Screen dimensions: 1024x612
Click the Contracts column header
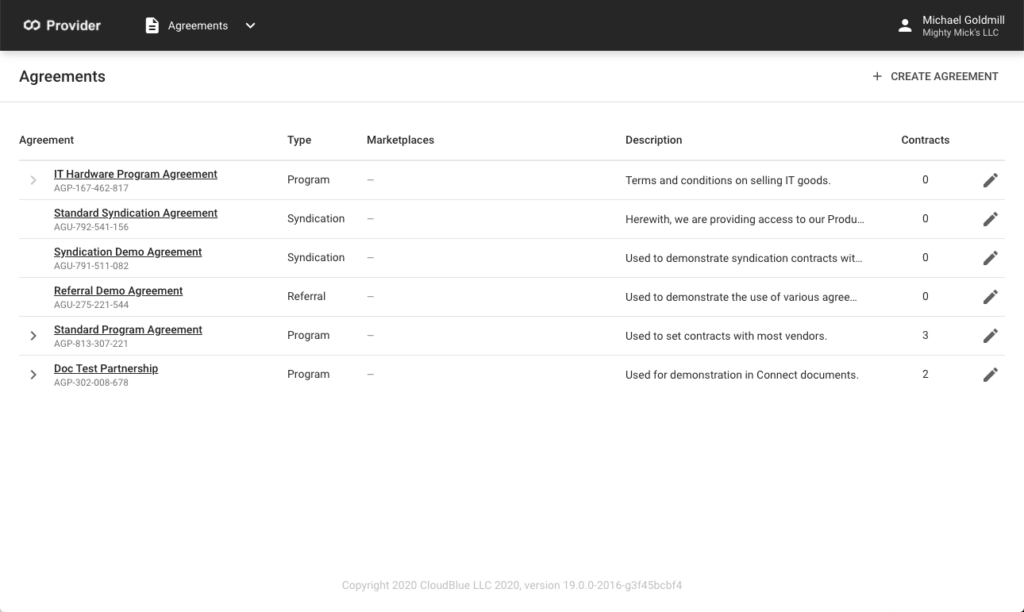[925, 140]
